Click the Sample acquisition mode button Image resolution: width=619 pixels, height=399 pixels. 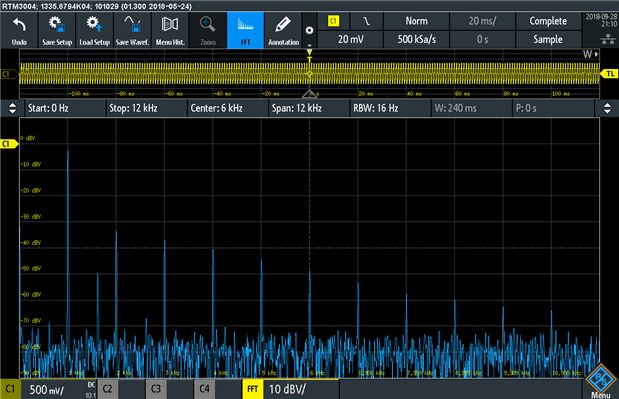click(x=548, y=39)
